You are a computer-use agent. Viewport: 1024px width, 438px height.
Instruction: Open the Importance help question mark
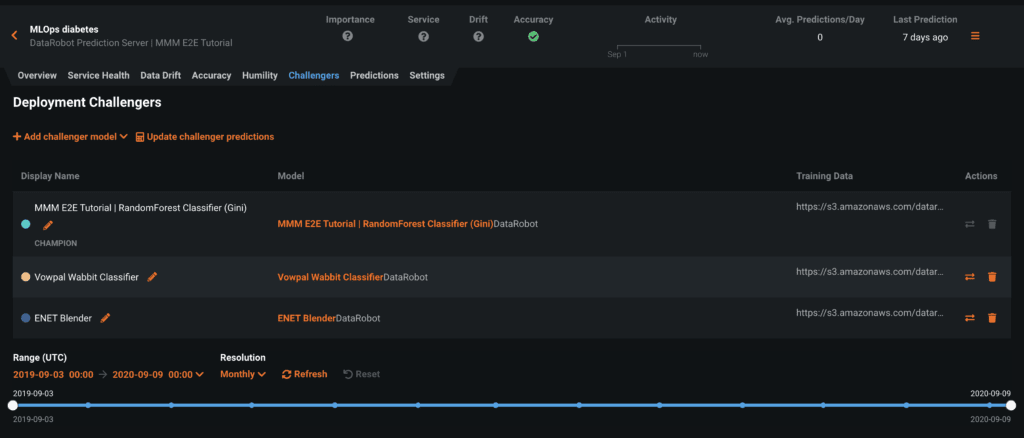click(x=347, y=37)
